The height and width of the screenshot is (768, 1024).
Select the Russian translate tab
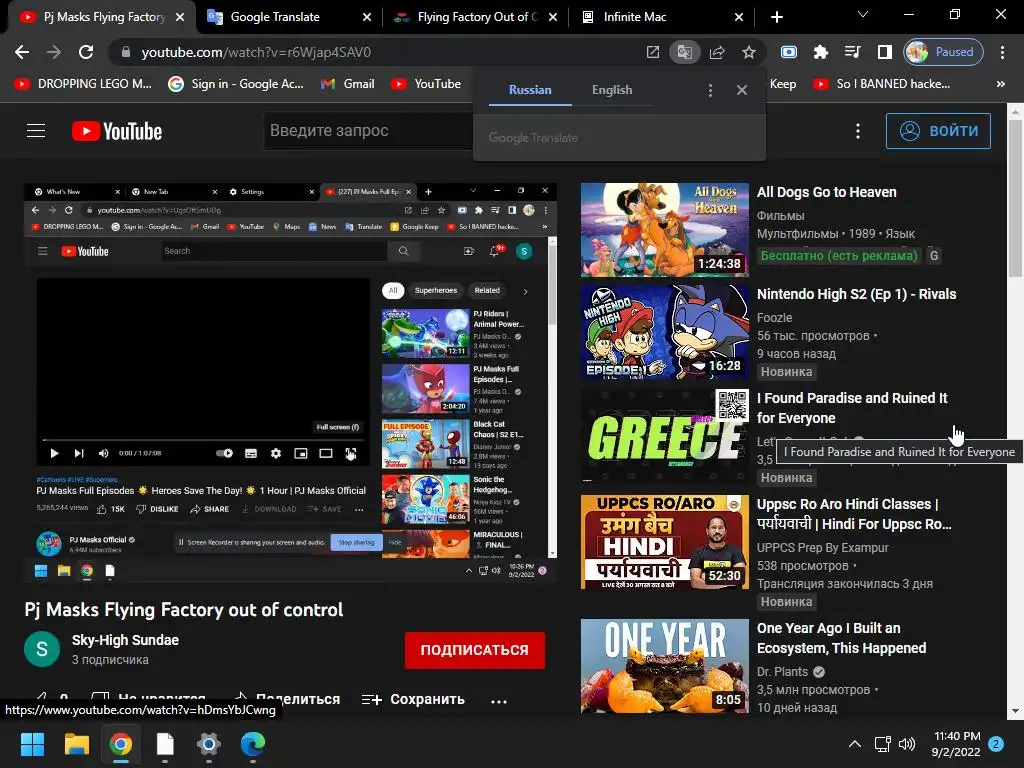coord(530,90)
